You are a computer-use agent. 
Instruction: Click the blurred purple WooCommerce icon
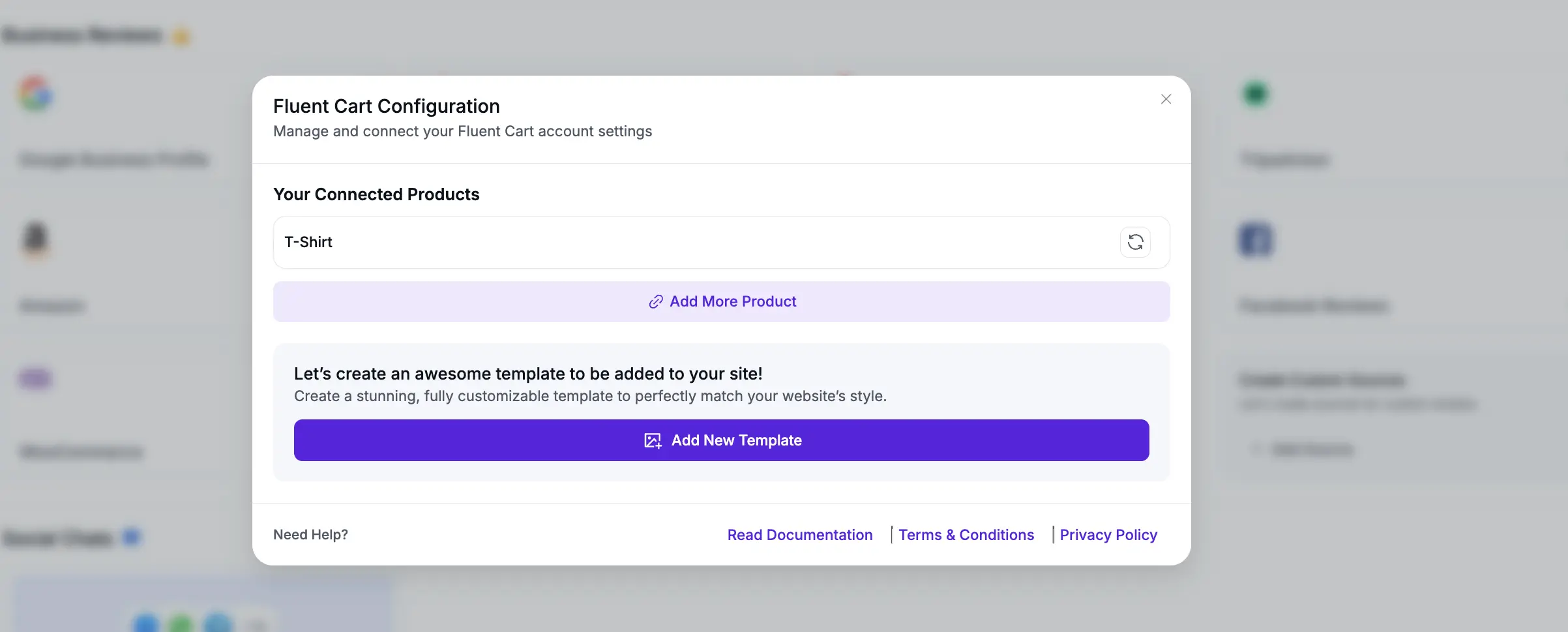(x=36, y=378)
